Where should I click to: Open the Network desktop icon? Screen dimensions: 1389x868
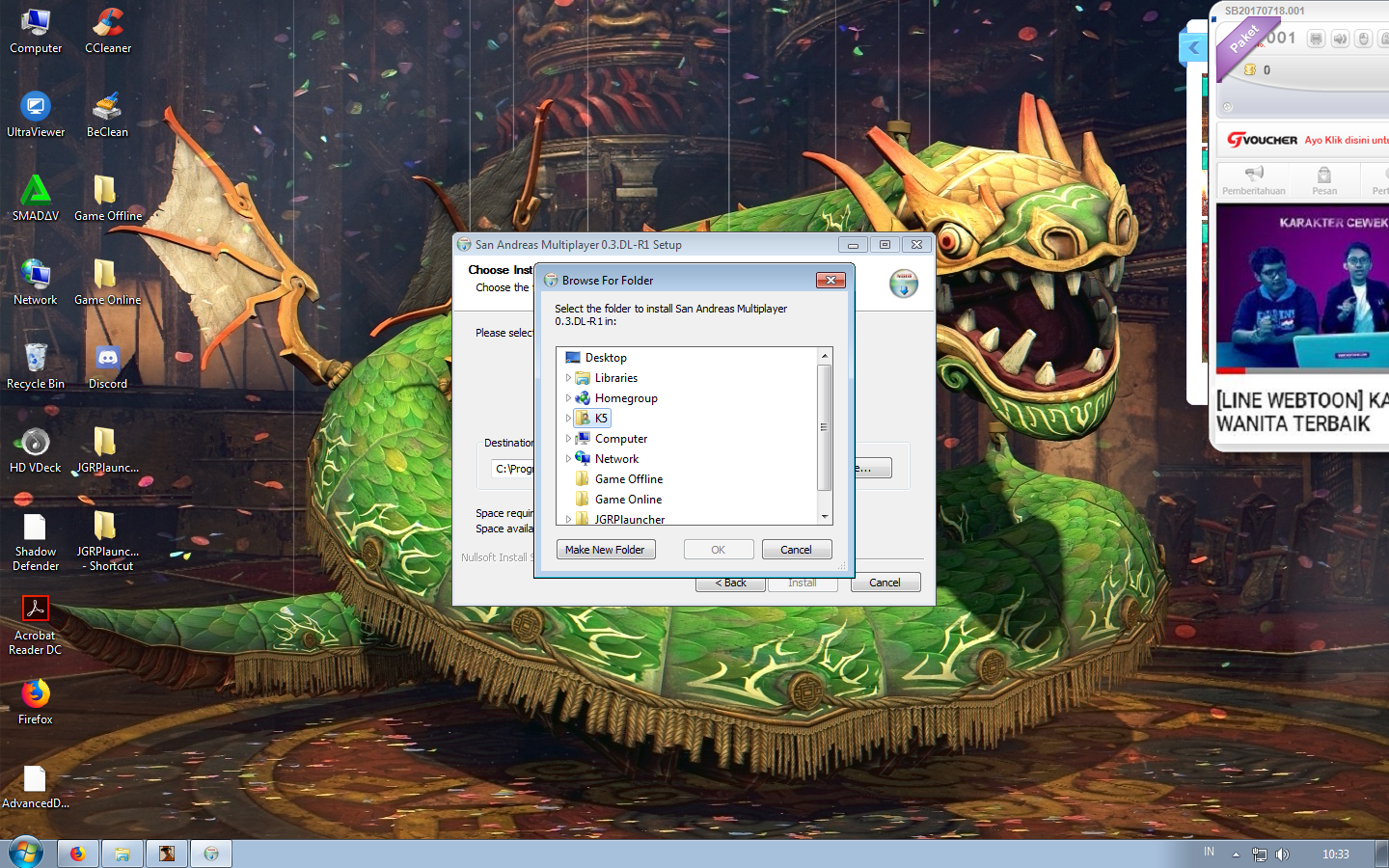pos(36,283)
